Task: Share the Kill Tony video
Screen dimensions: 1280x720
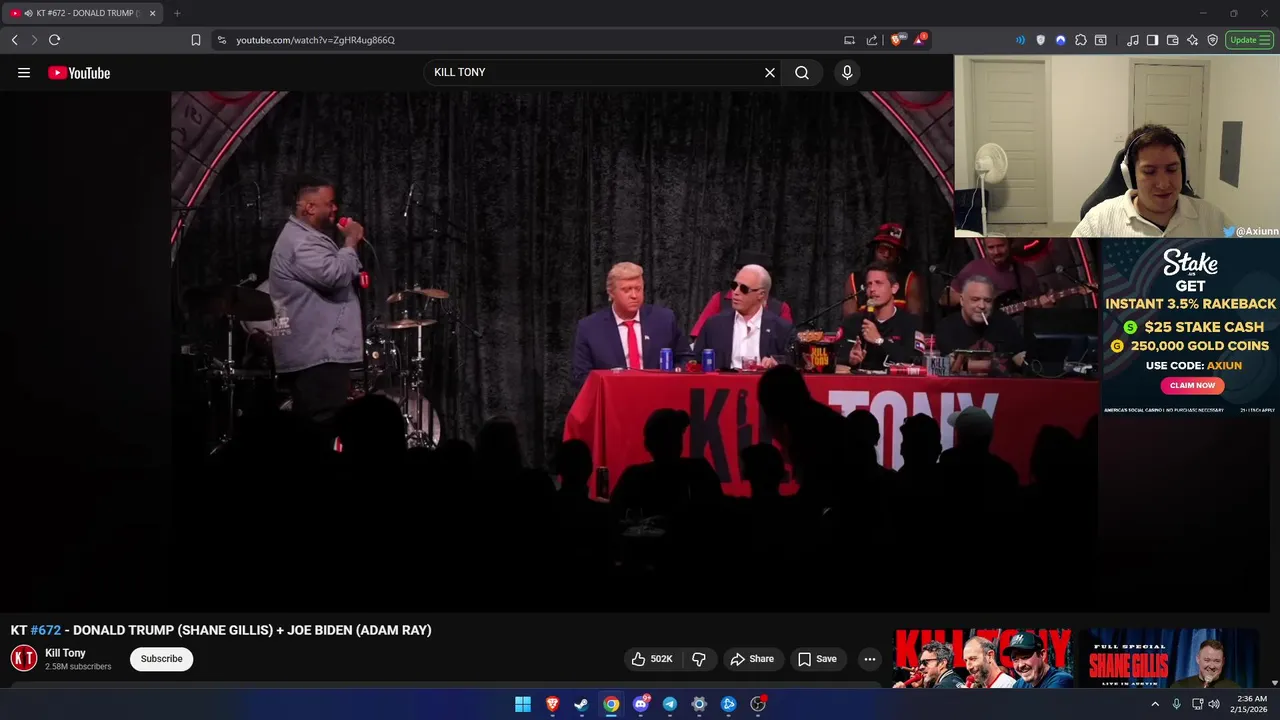Action: coord(752,658)
